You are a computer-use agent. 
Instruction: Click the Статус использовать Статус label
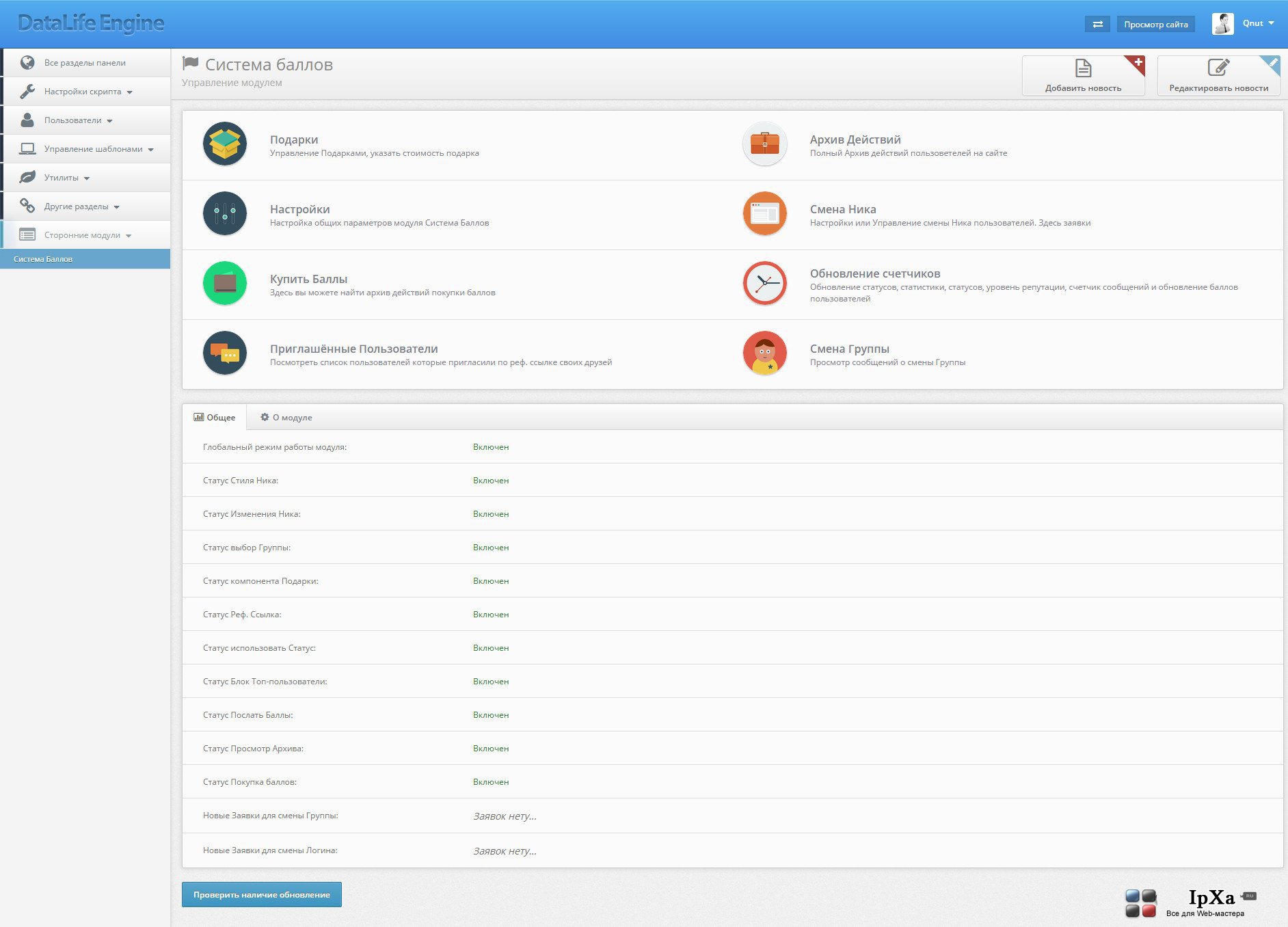259,648
